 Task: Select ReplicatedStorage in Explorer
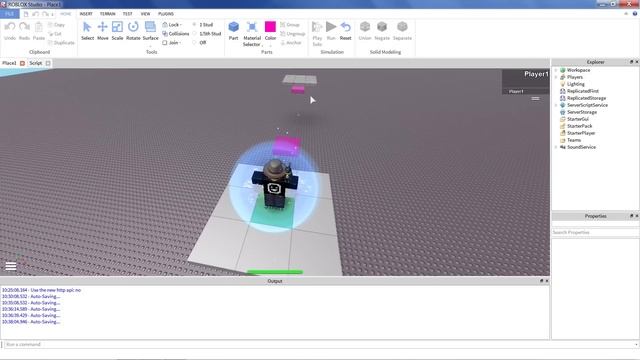tap(586, 98)
